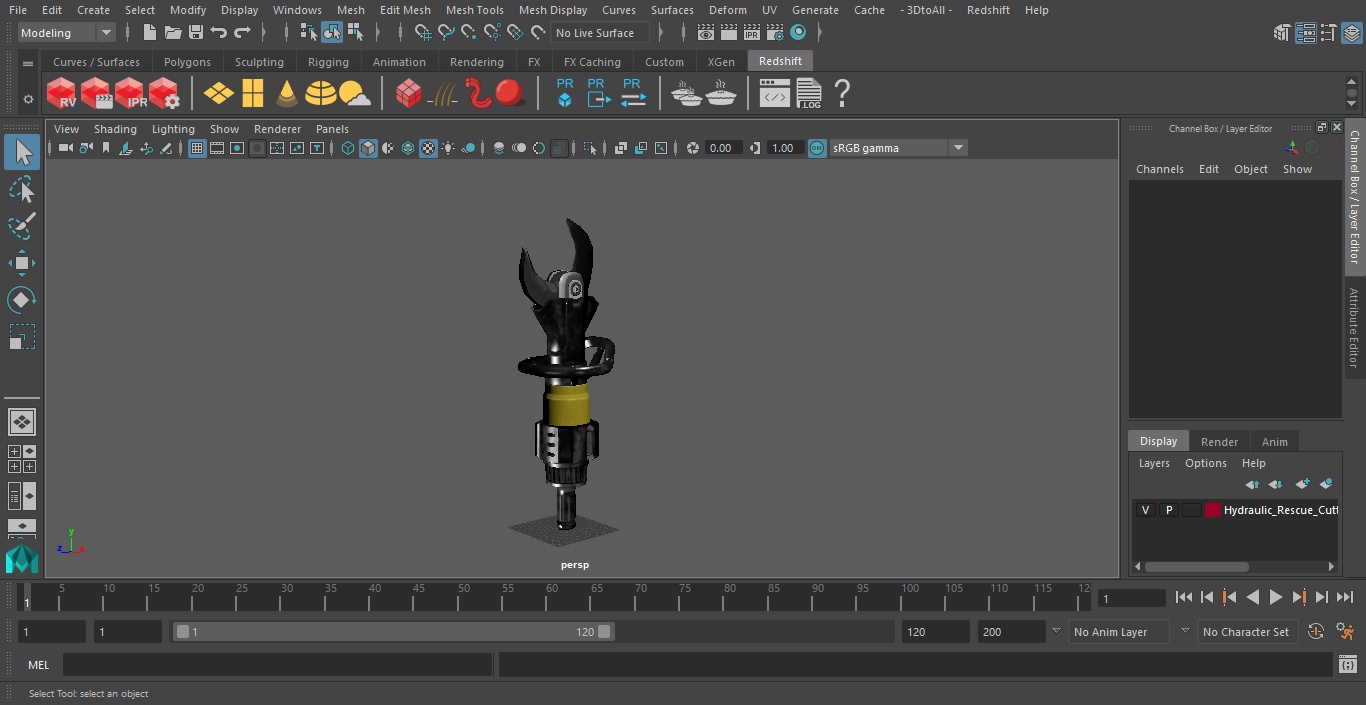Click the Redshift RenderView RV icon

(x=62, y=94)
